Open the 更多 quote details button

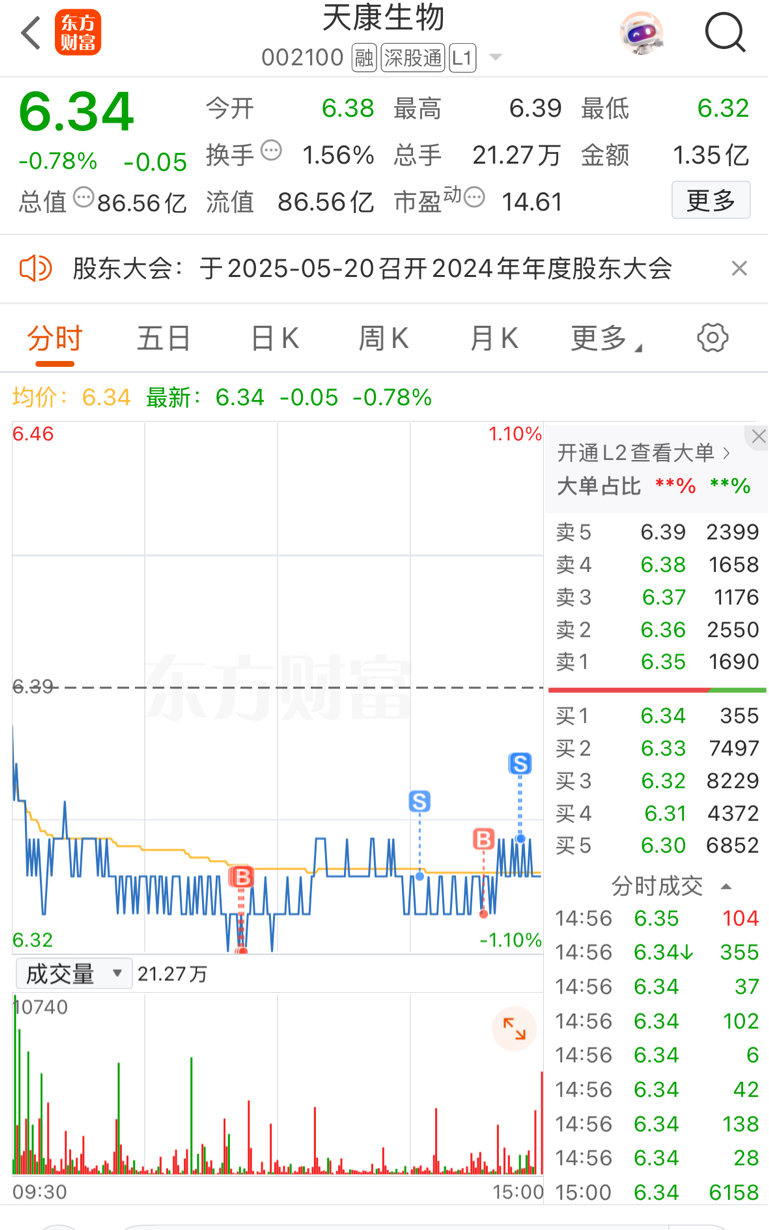click(x=711, y=200)
